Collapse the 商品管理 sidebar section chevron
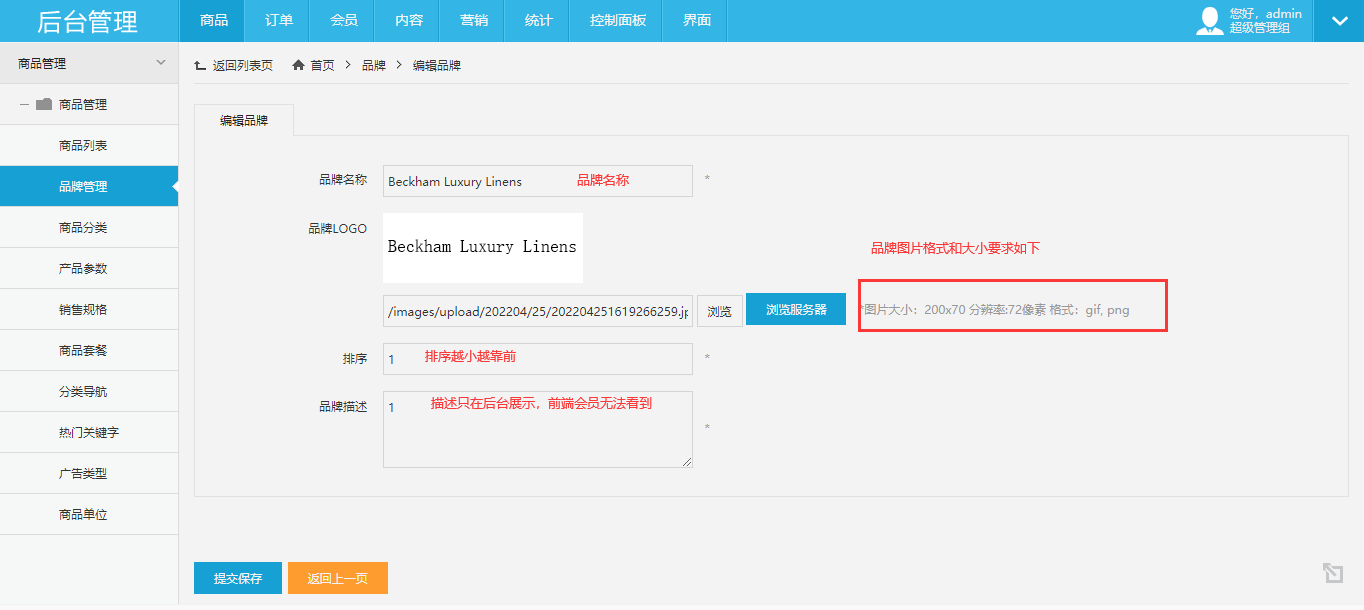This screenshot has height=610, width=1364. point(161,63)
